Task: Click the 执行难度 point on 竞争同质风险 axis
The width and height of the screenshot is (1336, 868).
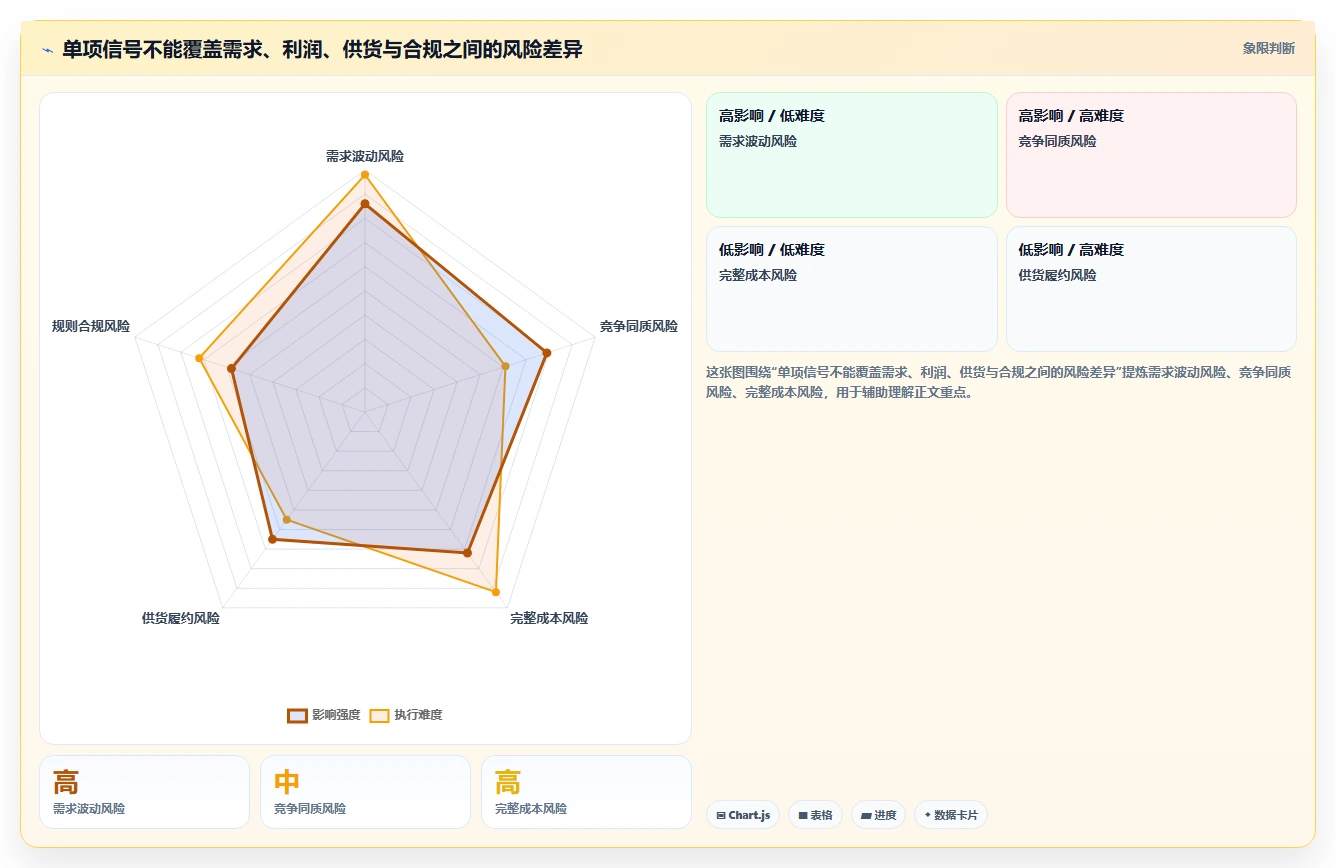Action: pos(505,366)
